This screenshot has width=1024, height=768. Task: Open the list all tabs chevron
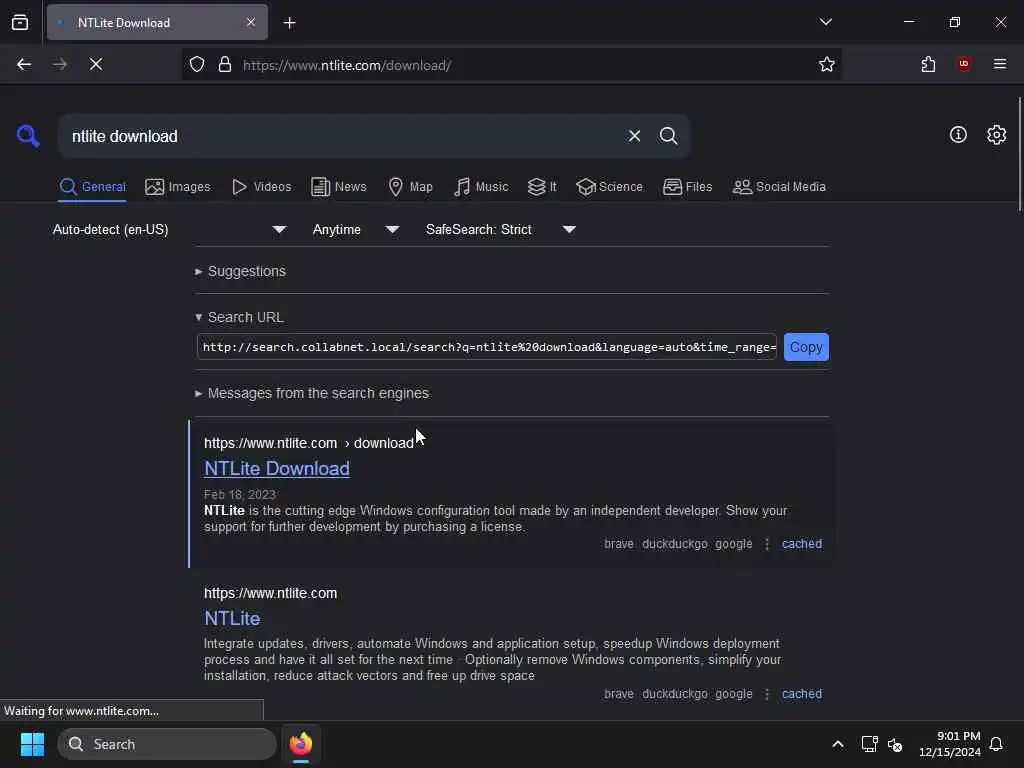[825, 22]
